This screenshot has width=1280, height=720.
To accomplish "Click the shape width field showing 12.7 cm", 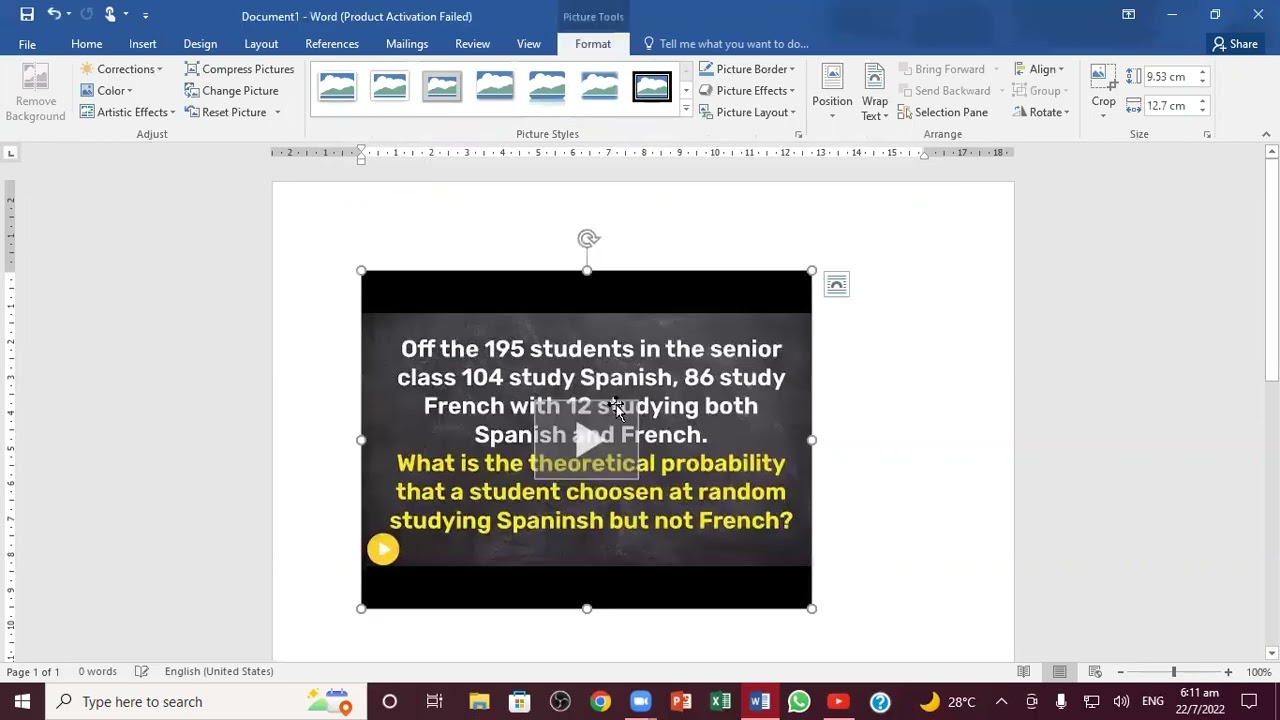I will [1169, 105].
